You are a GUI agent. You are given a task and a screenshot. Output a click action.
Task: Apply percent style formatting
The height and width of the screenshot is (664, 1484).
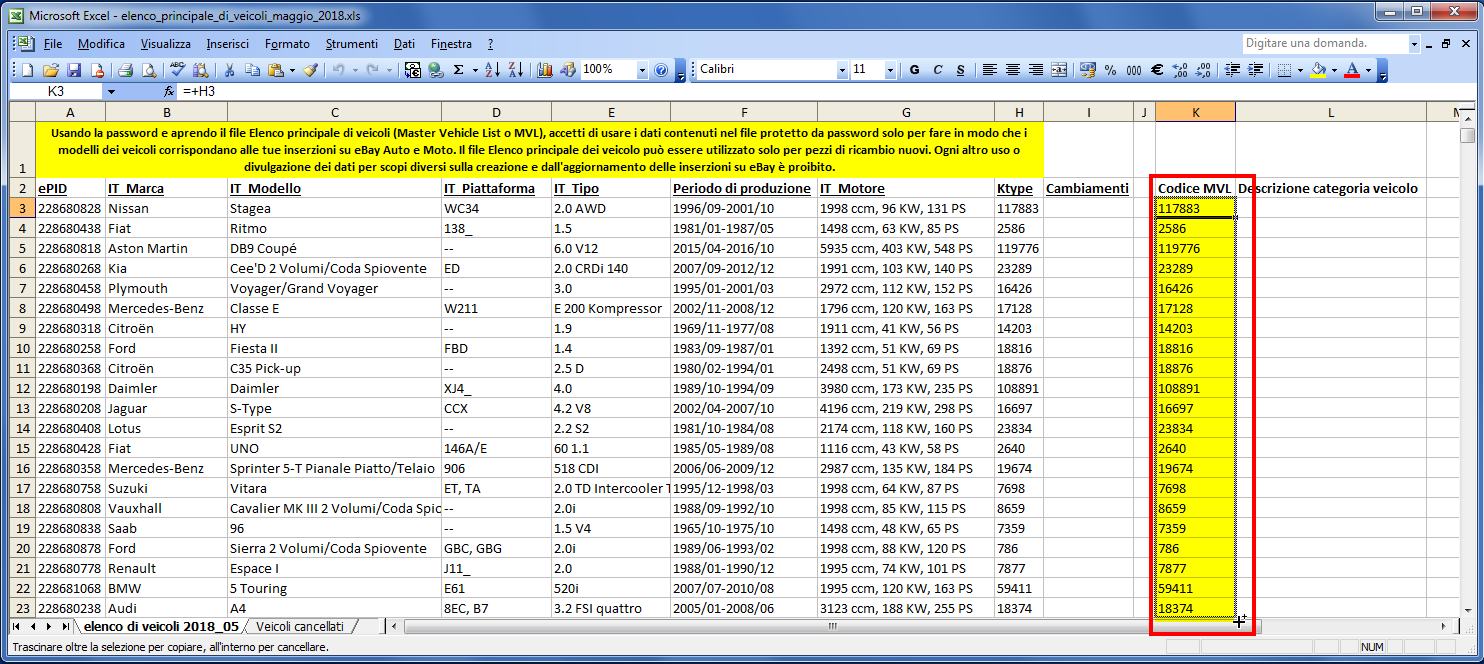[x=1111, y=70]
